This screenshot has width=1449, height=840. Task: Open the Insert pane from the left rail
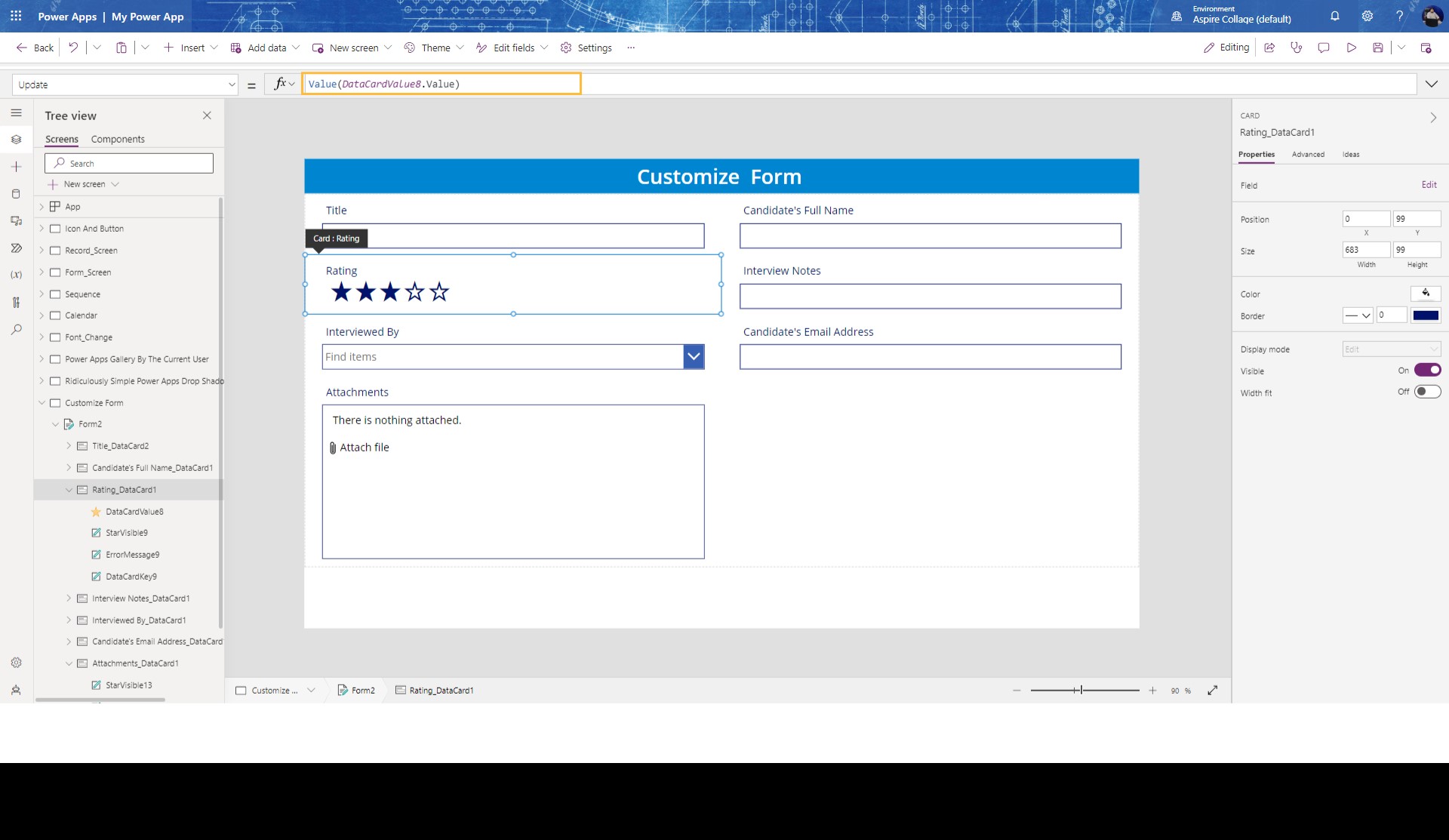[16, 167]
